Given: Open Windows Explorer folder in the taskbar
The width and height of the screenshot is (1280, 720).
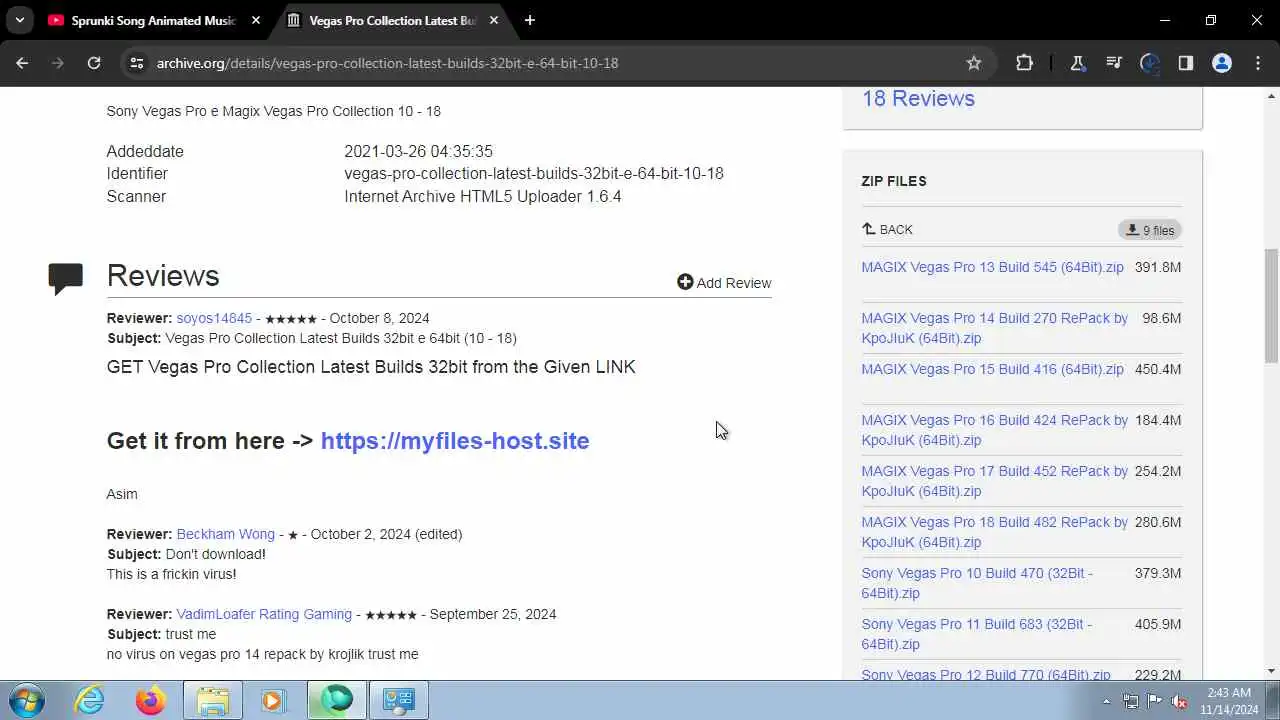Looking at the screenshot, I should click(x=213, y=700).
